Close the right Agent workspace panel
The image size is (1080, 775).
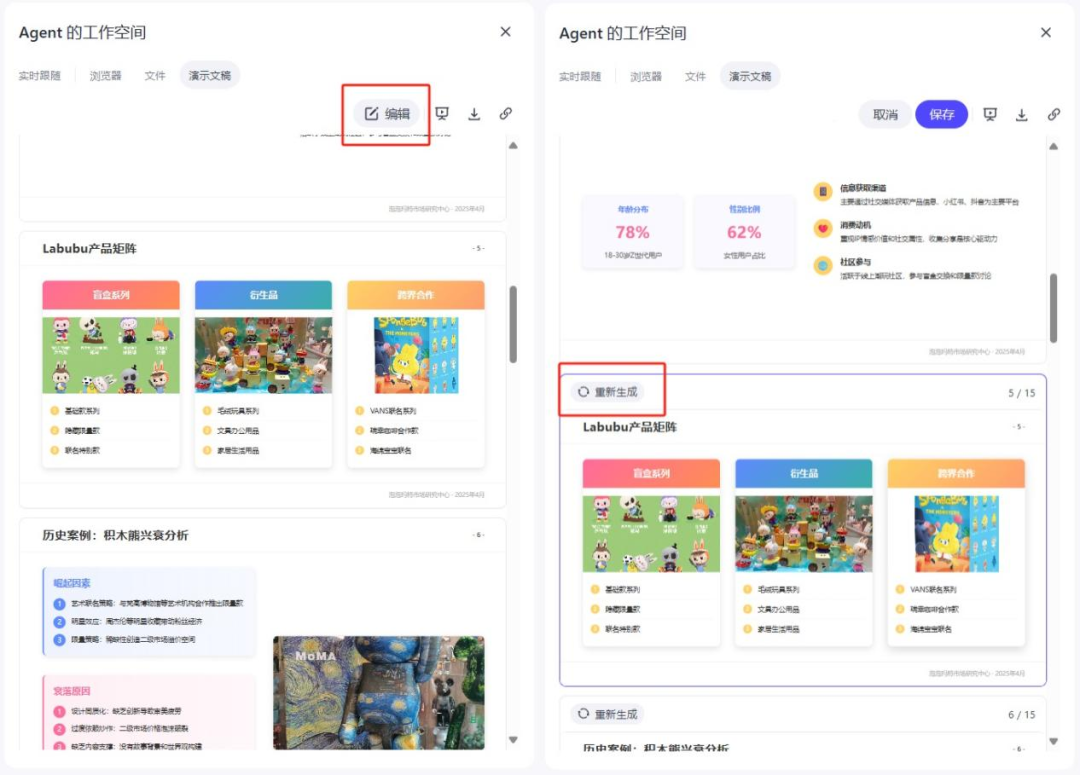[x=1046, y=32]
